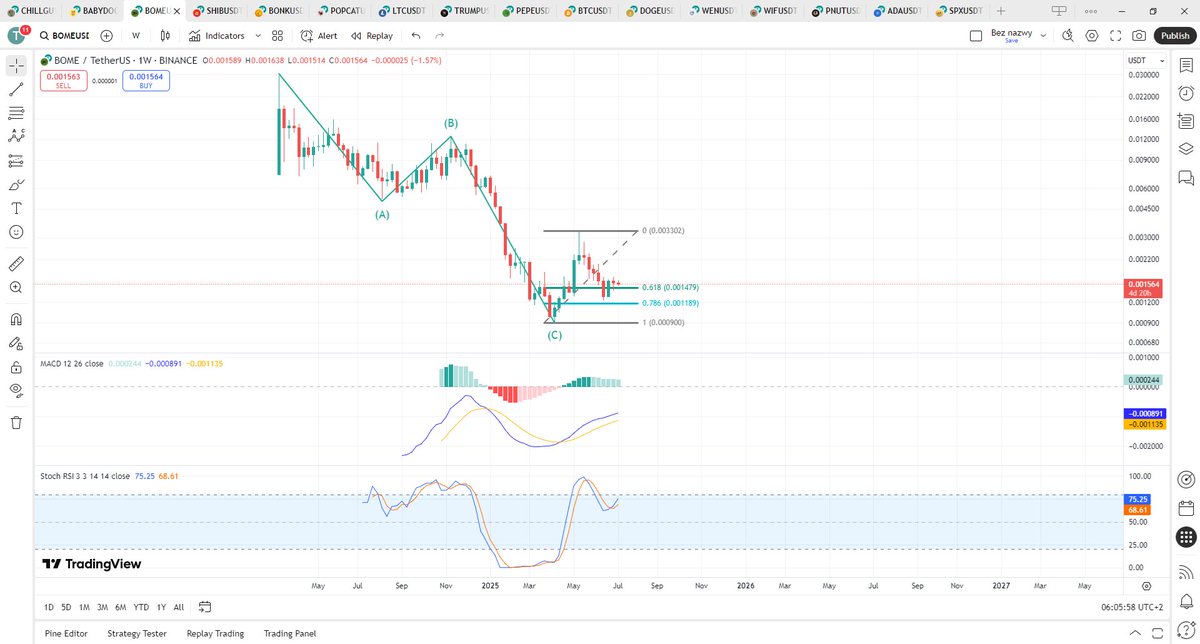Open the calendar panel icon

(x=1186, y=508)
